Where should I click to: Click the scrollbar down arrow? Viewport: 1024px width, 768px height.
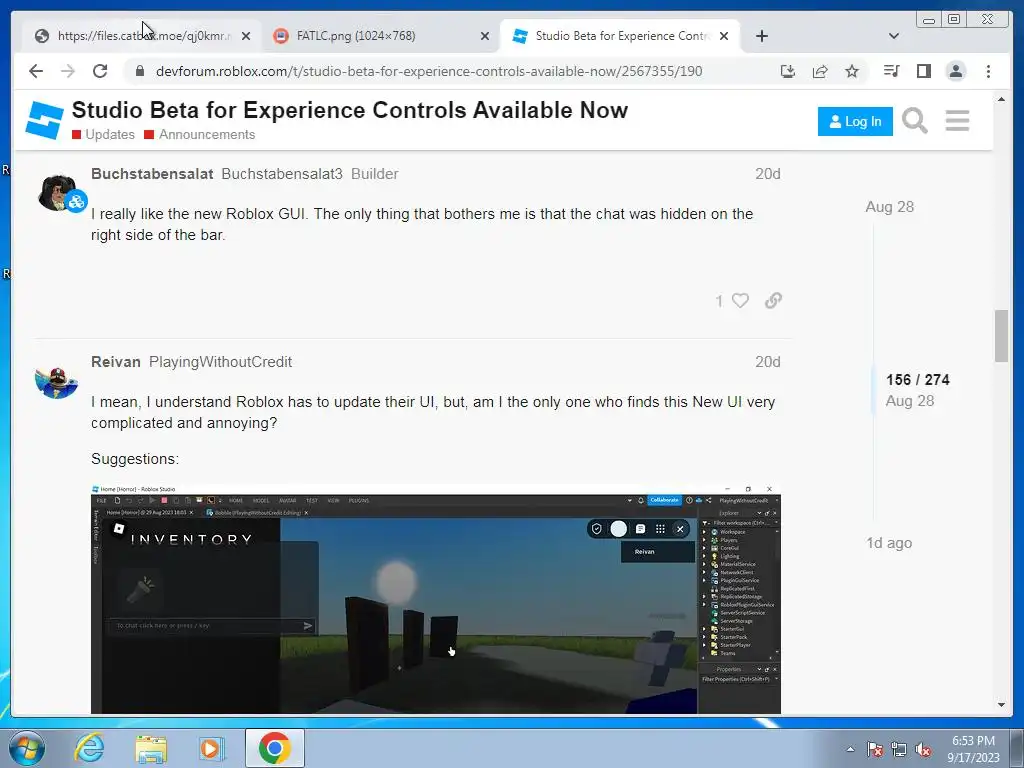(1001, 705)
